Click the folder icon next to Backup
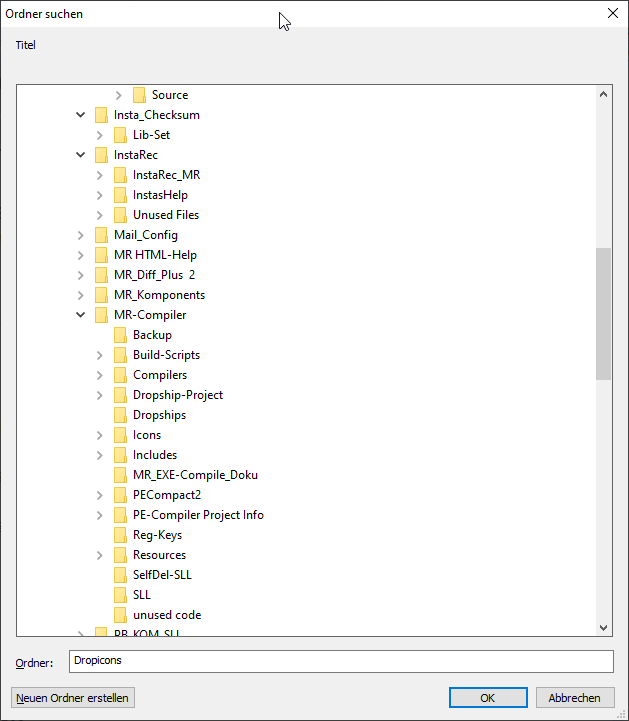Image resolution: width=629 pixels, height=721 pixels. (120, 335)
